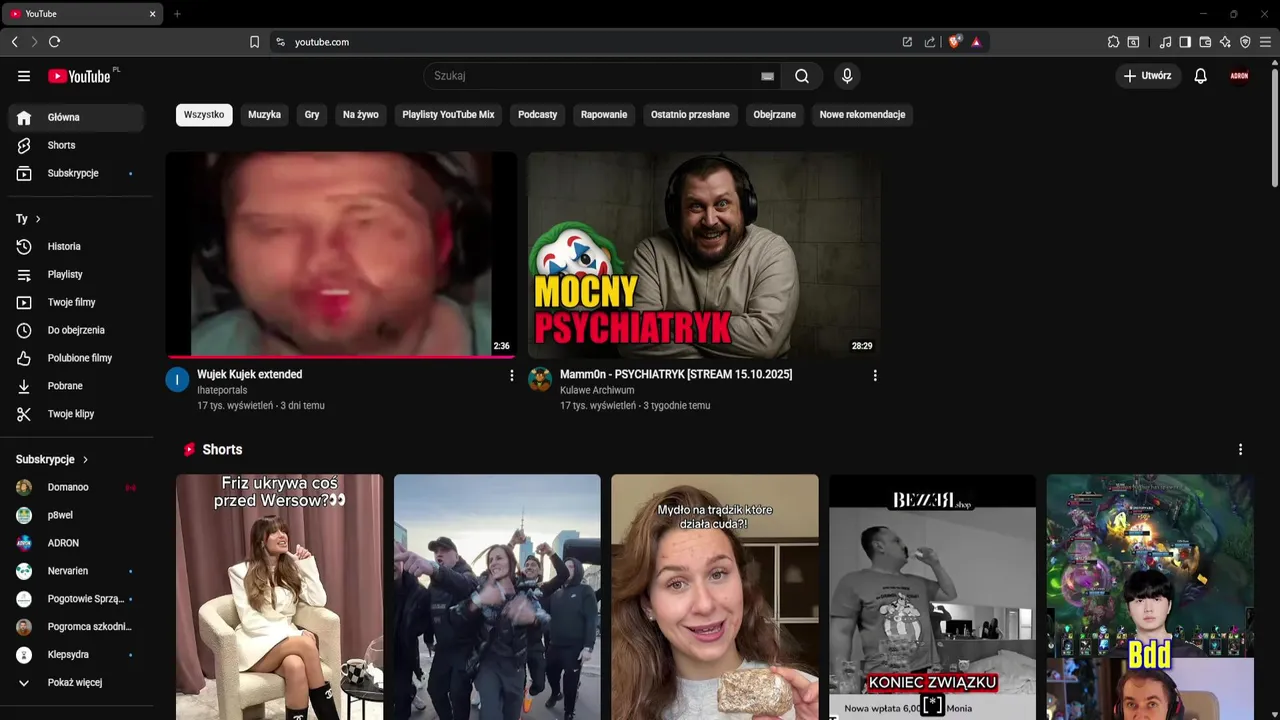The width and height of the screenshot is (1280, 720).
Task: Select the Na żywo filter chip
Action: click(x=361, y=115)
